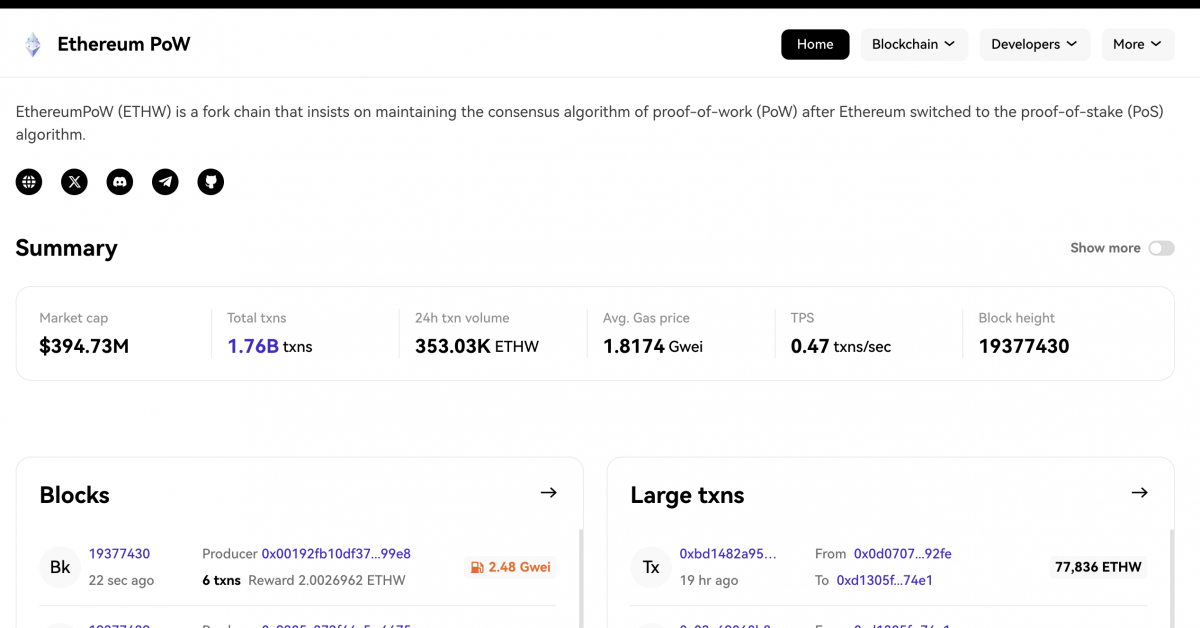Viewport: 1200px width, 628px height.
Task: Click producer address 0x00192fb10df37...99e8
Action: [x=334, y=553]
